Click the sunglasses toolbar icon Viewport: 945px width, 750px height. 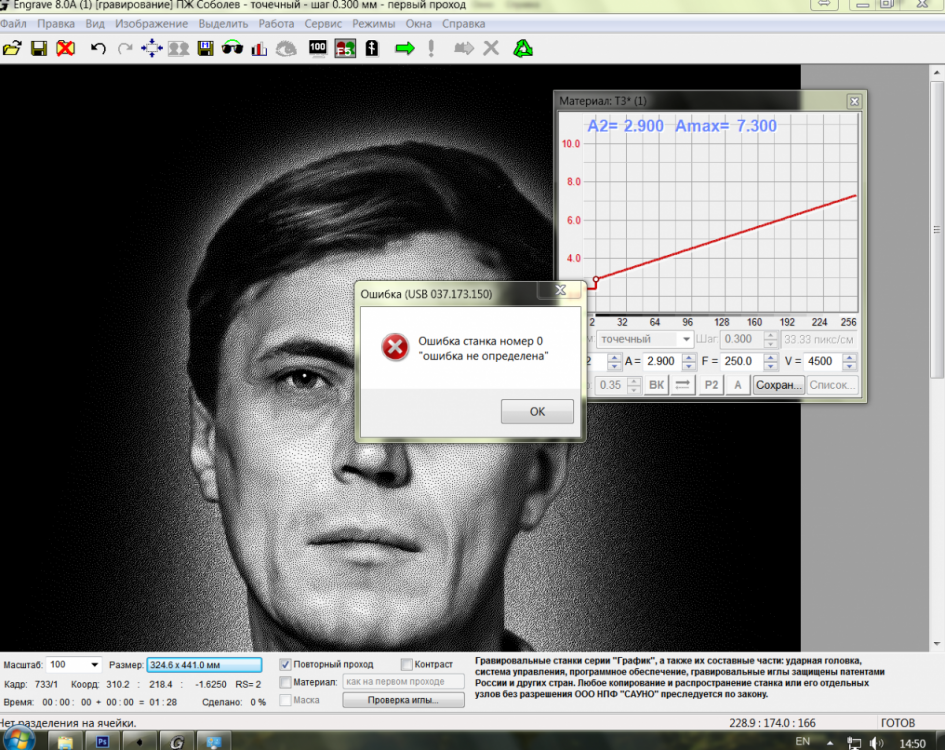pyautogui.click(x=232, y=48)
